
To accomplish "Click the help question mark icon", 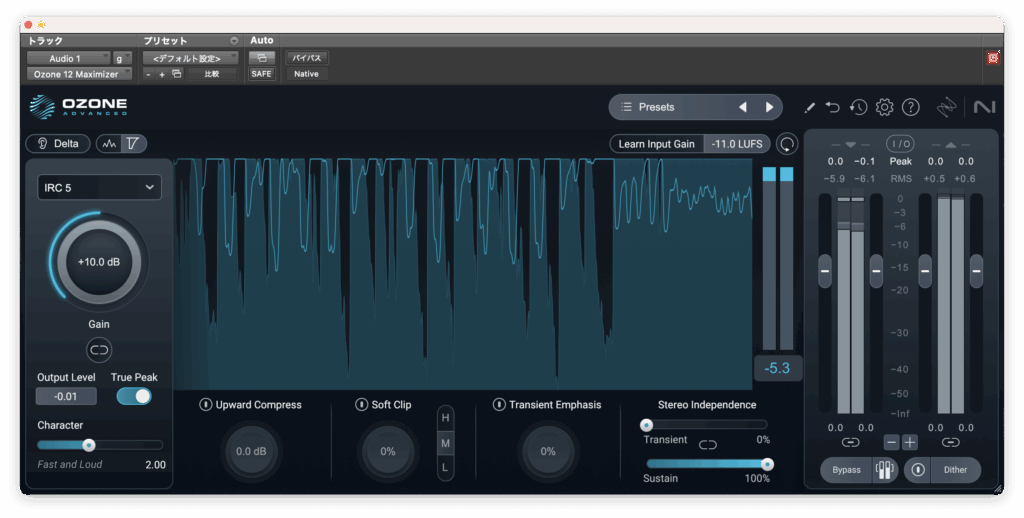I will pos(910,107).
